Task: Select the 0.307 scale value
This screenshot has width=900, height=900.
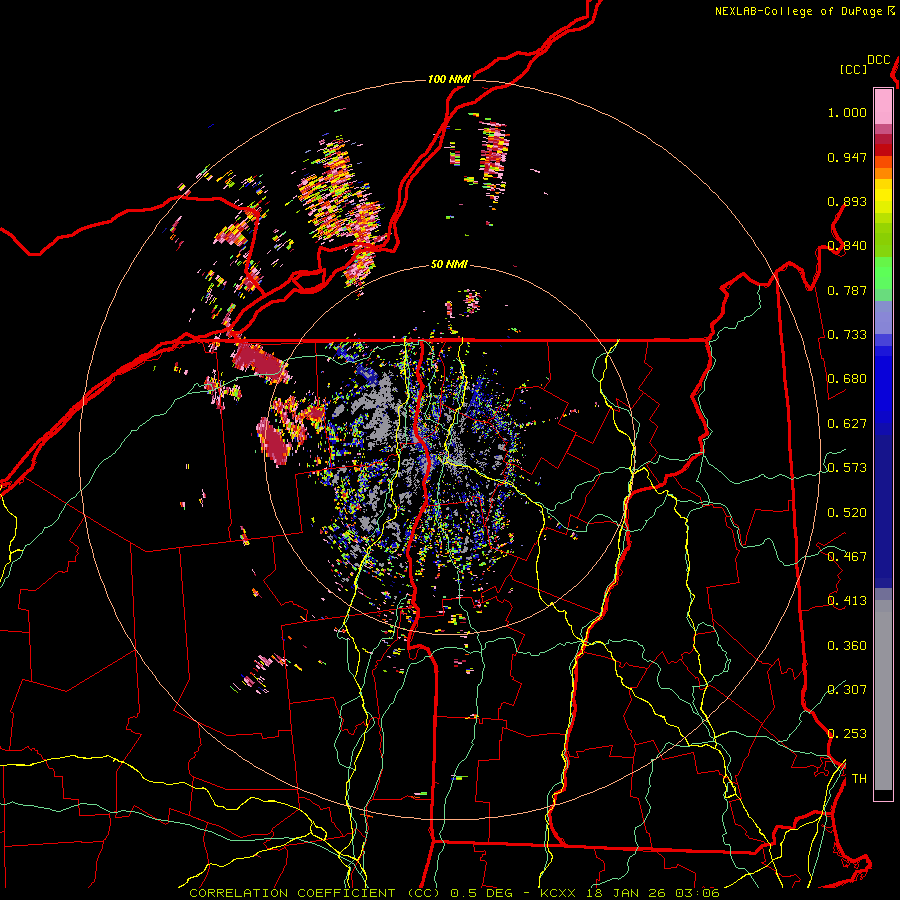Action: (x=847, y=690)
